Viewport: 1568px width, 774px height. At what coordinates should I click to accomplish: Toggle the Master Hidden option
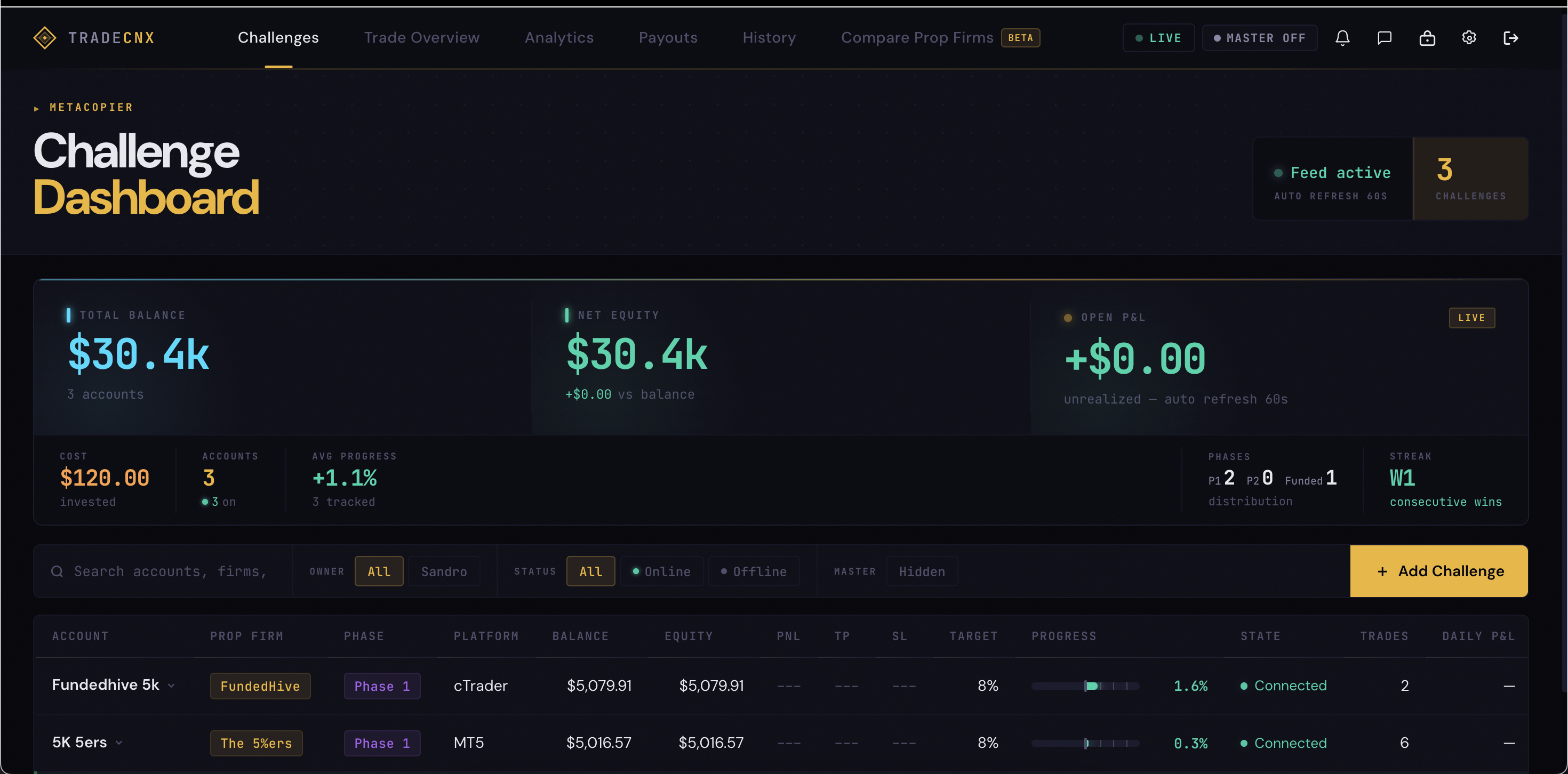coord(922,571)
